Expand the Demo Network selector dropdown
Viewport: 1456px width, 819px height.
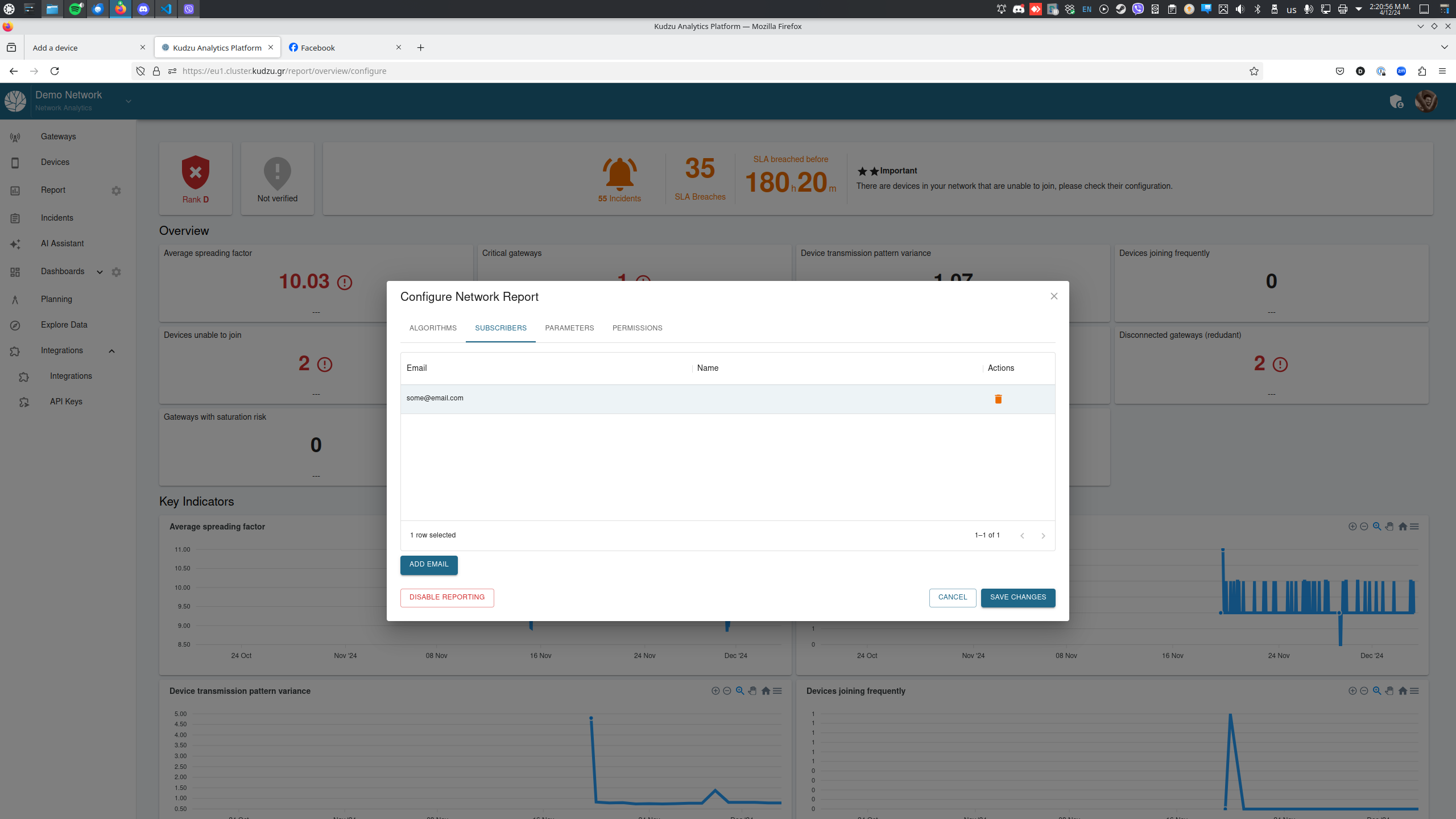pyautogui.click(x=129, y=101)
